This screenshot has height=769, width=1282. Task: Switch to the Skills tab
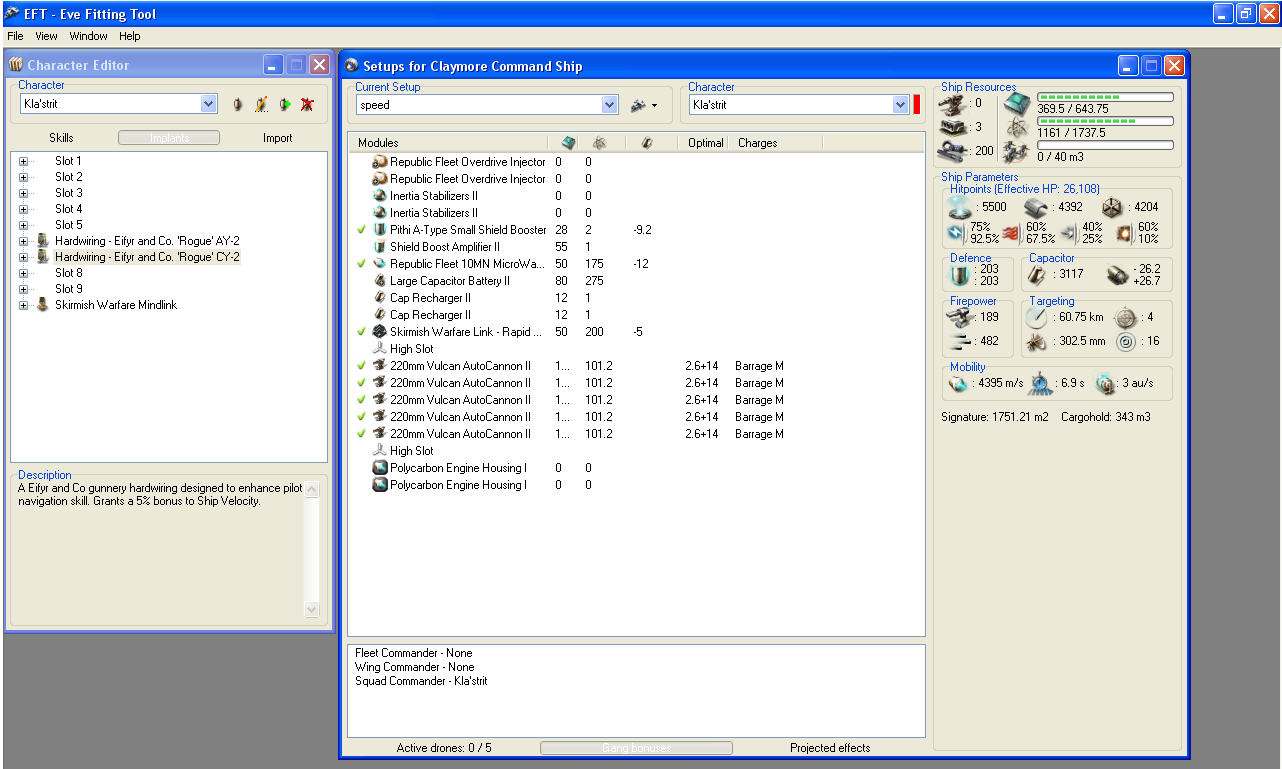click(x=61, y=138)
